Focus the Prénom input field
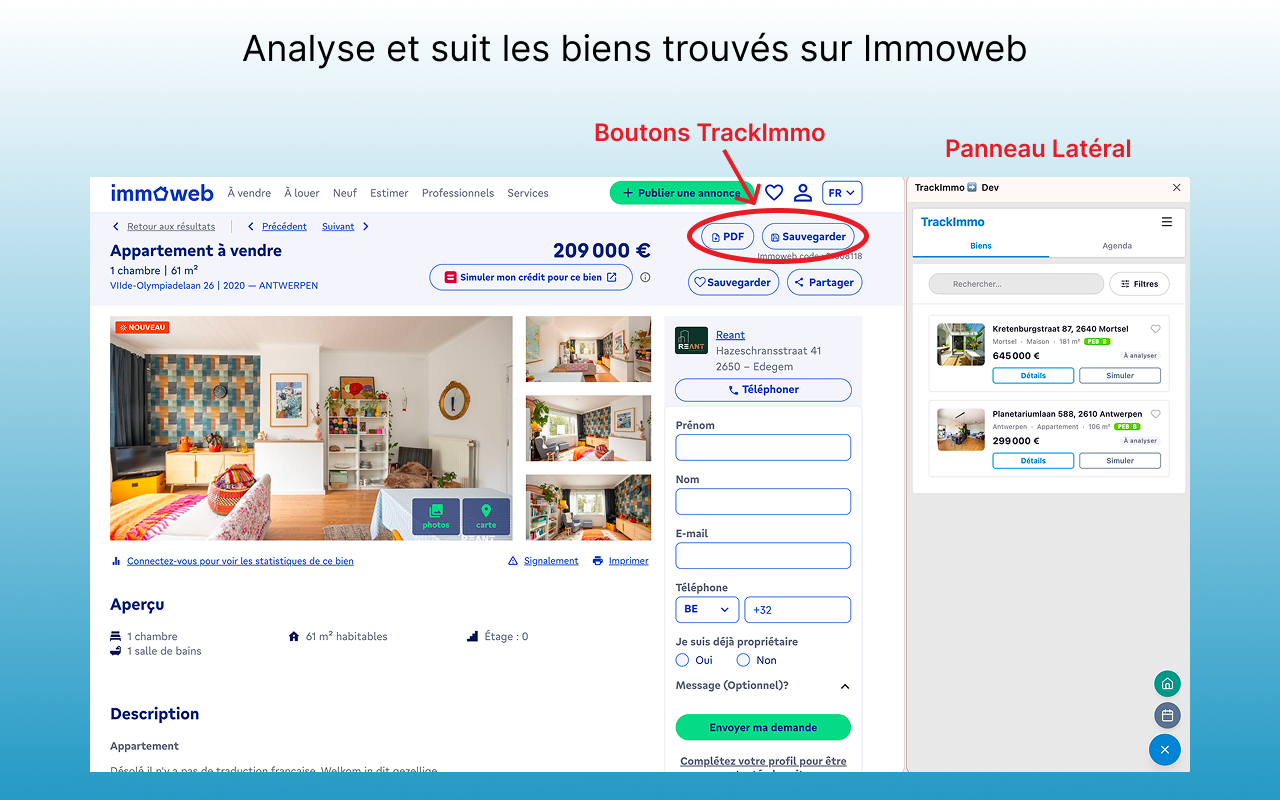This screenshot has width=1280, height=800. [x=763, y=447]
